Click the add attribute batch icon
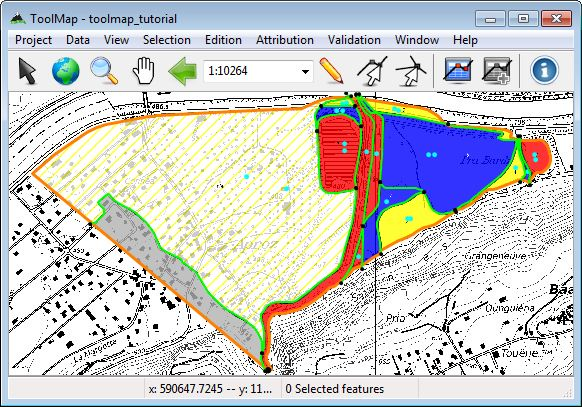Viewport: 582px width, 407px height. tap(497, 70)
